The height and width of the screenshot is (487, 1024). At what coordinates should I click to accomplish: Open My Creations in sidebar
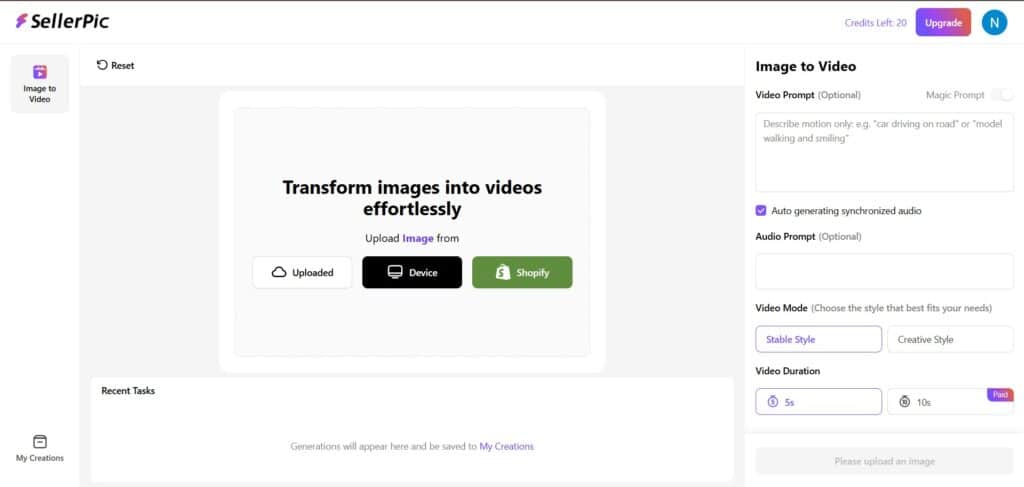(x=40, y=449)
